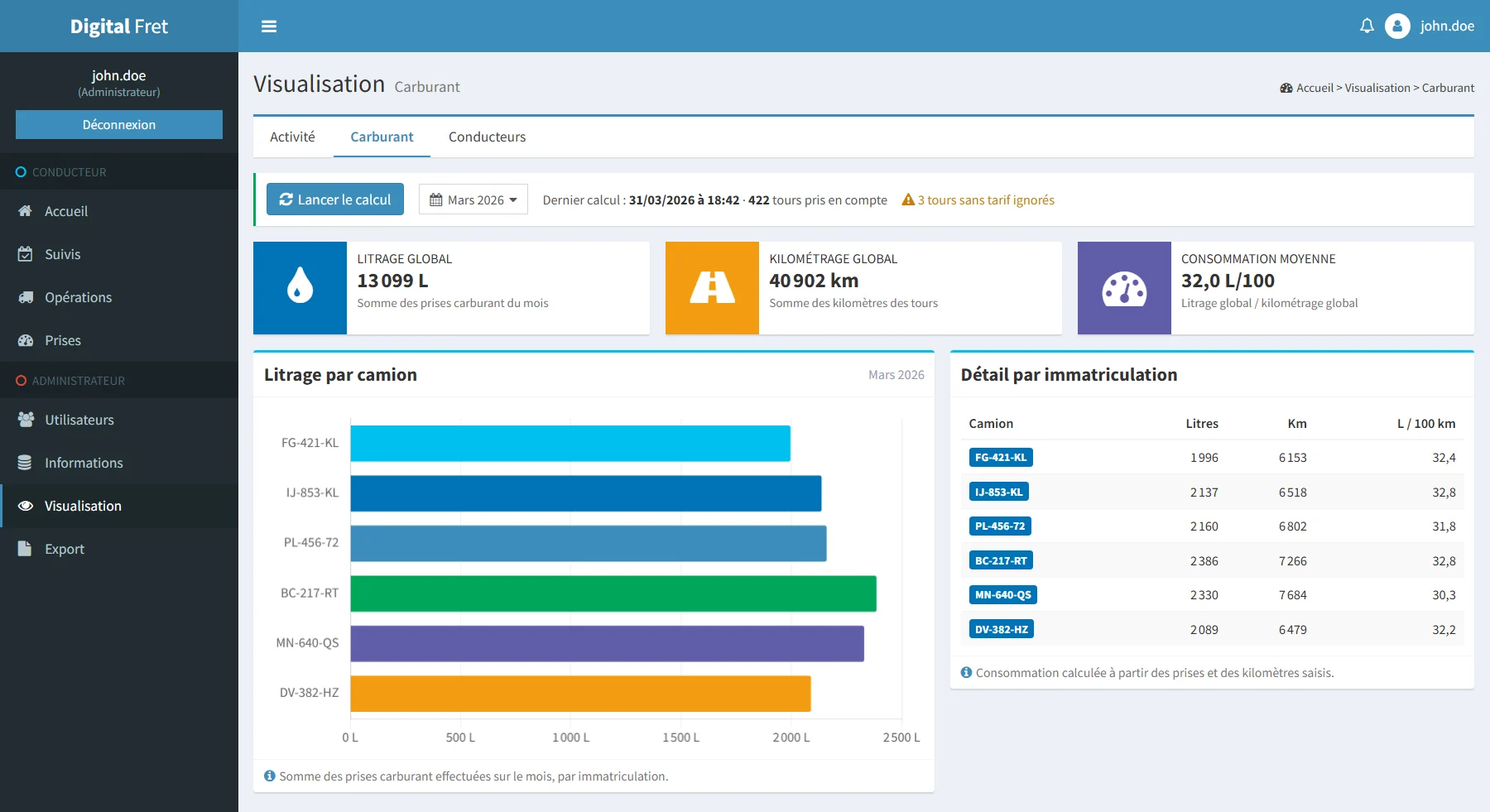Open notifications bell icon

tap(1367, 26)
